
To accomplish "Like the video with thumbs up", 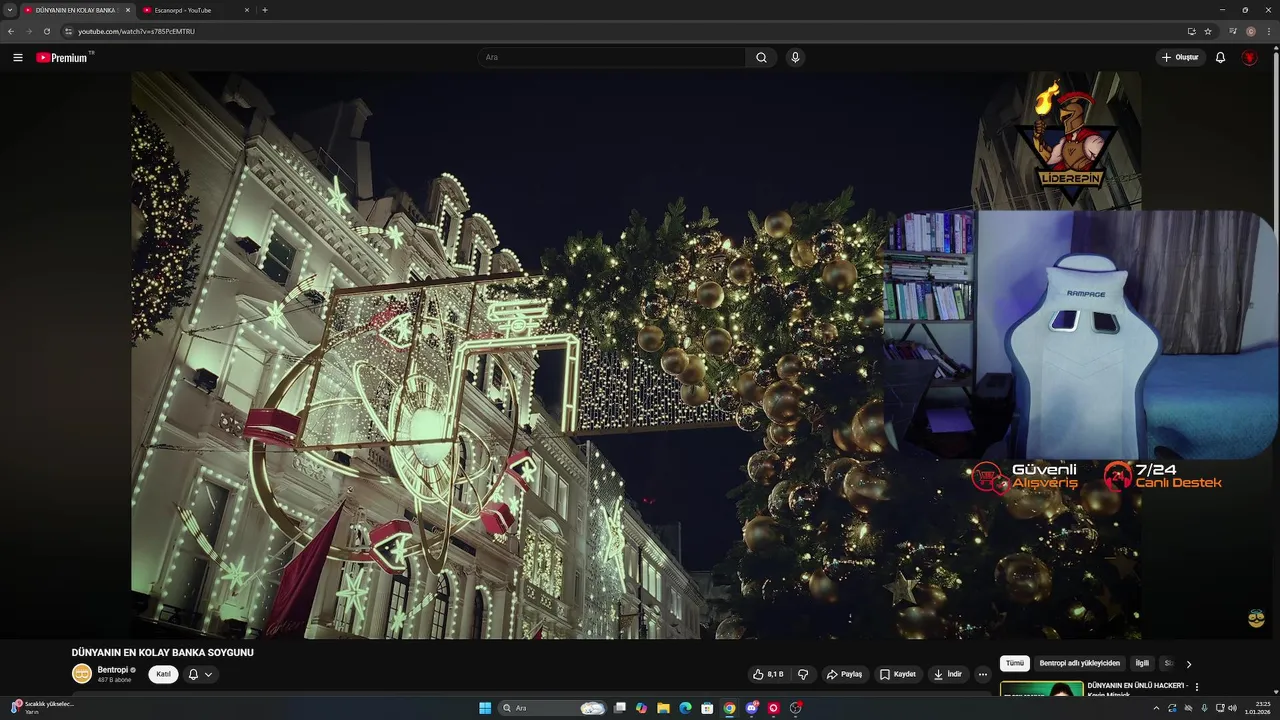I will pyautogui.click(x=769, y=674).
